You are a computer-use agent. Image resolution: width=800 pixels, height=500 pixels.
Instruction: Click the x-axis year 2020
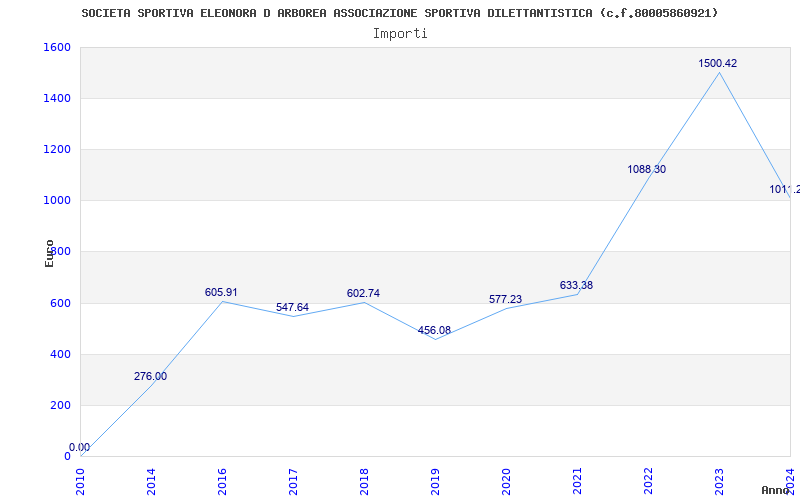(506, 482)
